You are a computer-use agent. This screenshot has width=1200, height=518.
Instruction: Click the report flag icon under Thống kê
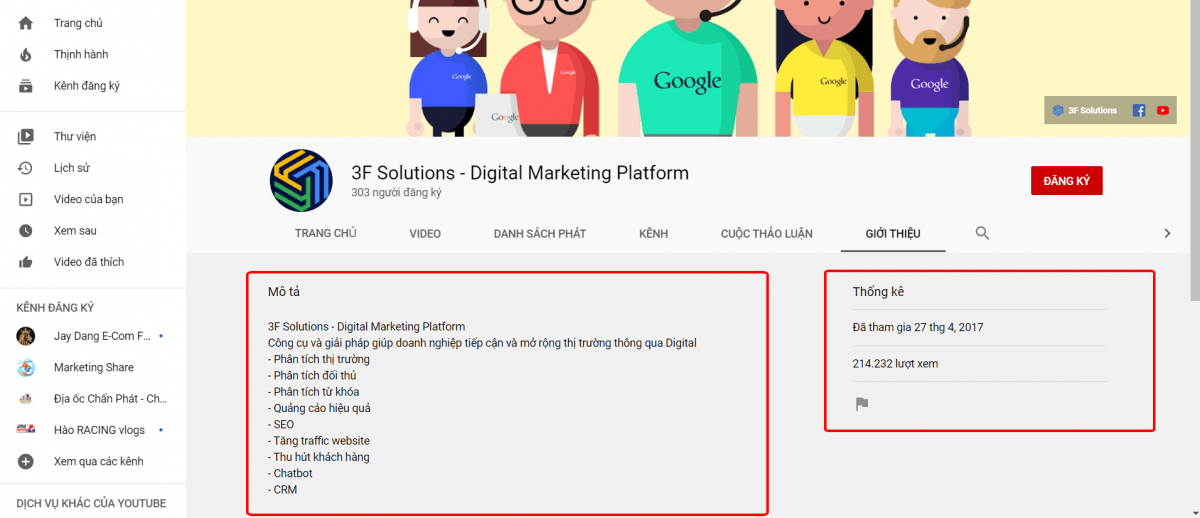point(861,404)
